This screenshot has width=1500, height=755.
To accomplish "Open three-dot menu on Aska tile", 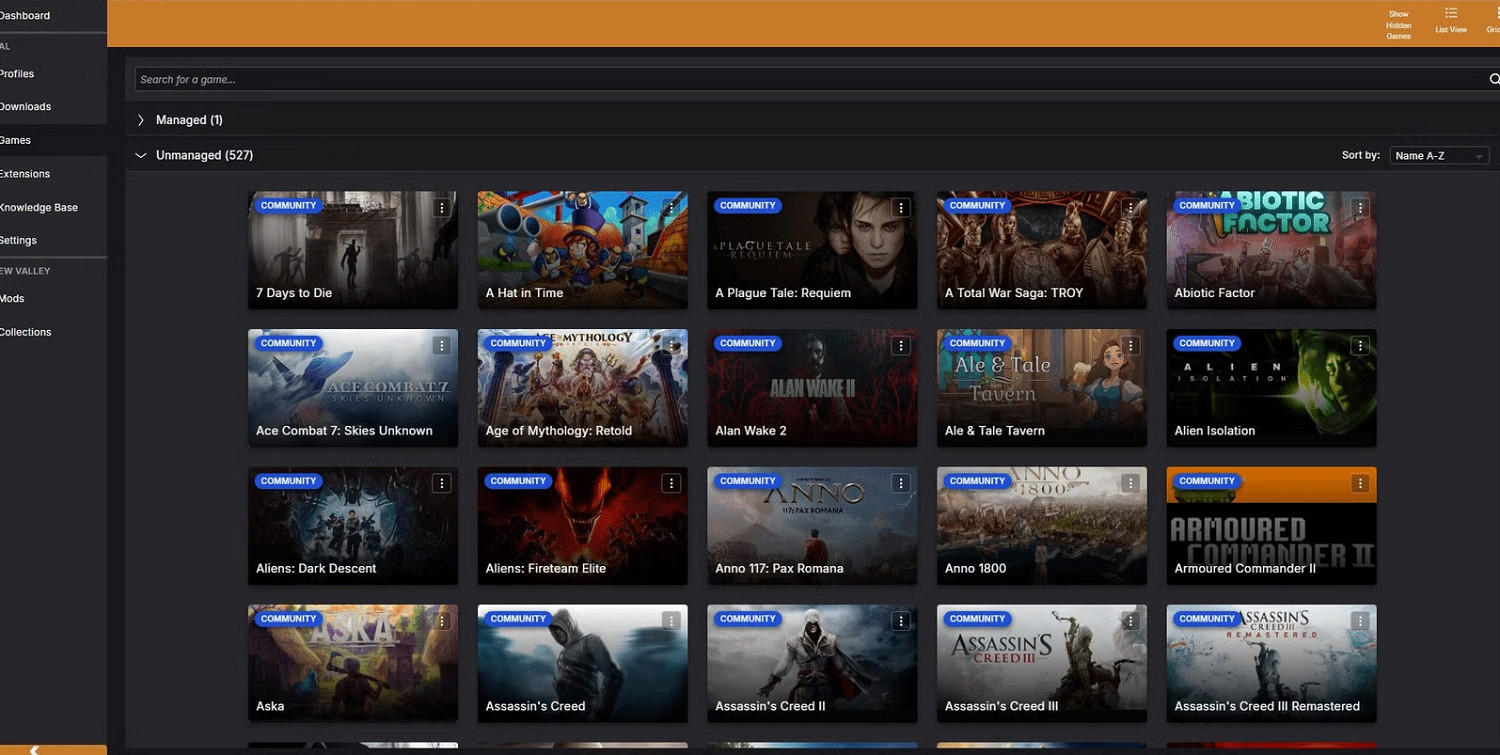I will (x=441, y=621).
